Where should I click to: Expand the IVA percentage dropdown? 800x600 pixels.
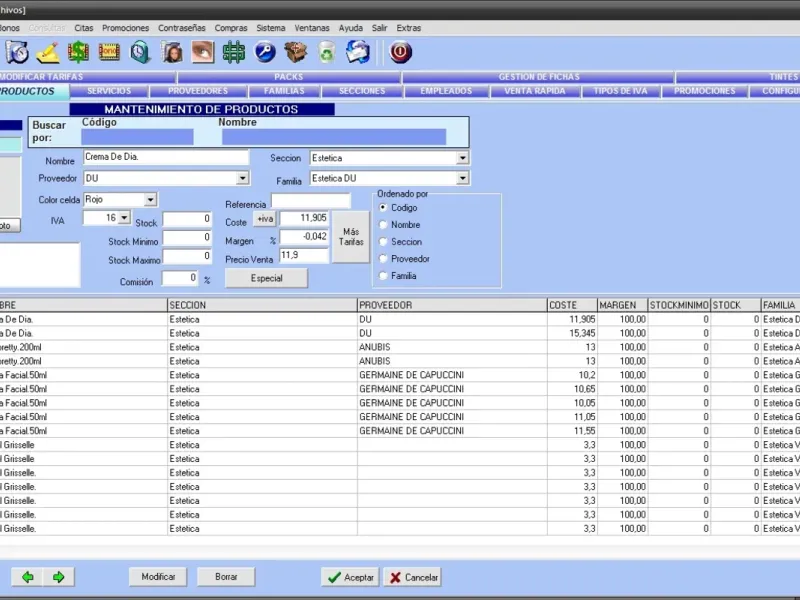124,218
